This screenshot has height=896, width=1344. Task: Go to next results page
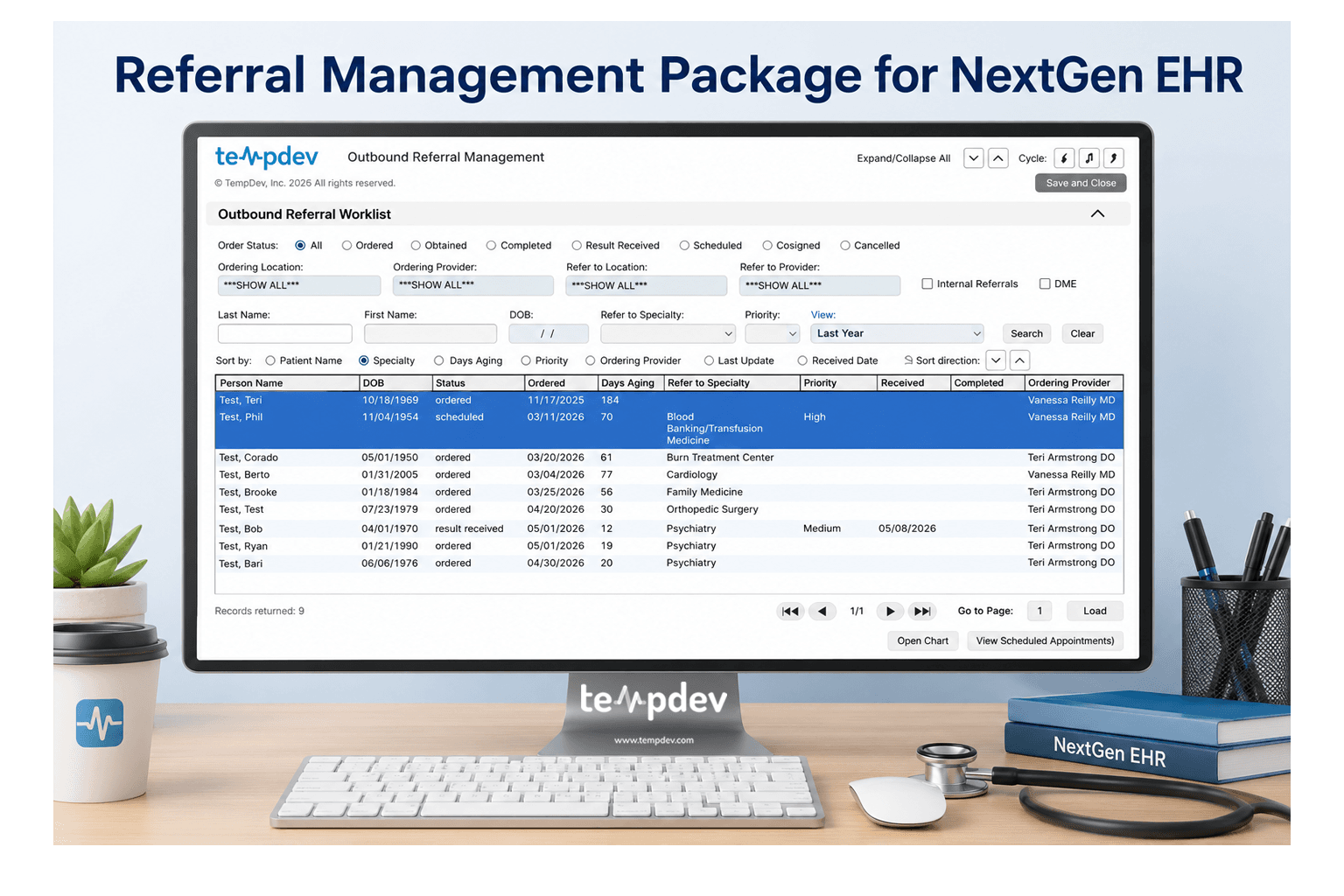pos(891,612)
